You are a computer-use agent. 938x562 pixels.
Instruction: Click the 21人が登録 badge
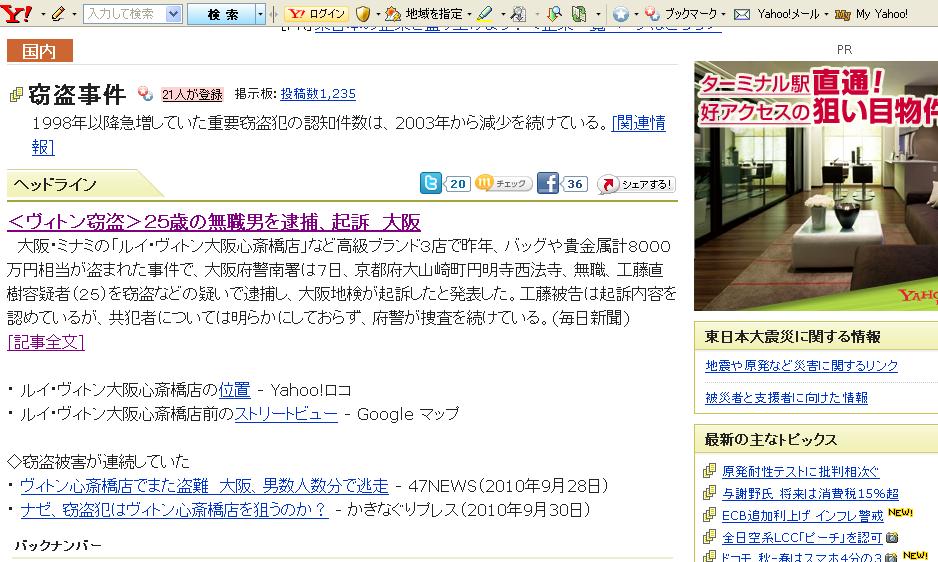click(192, 94)
